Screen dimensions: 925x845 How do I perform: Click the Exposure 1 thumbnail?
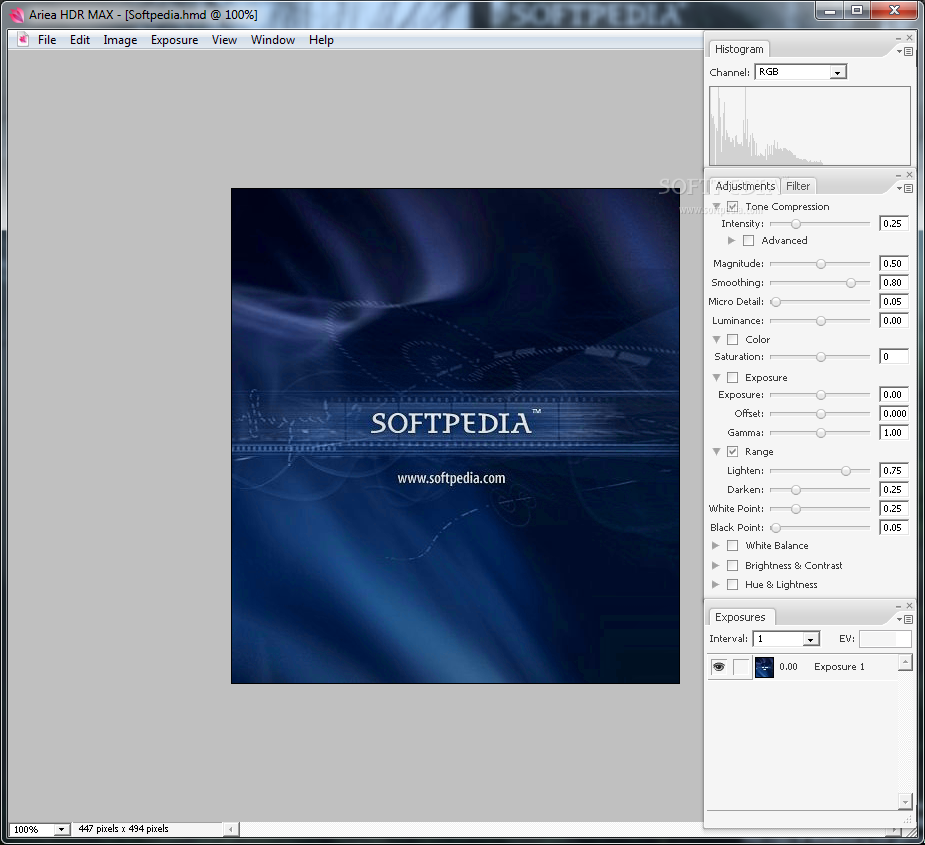point(764,667)
